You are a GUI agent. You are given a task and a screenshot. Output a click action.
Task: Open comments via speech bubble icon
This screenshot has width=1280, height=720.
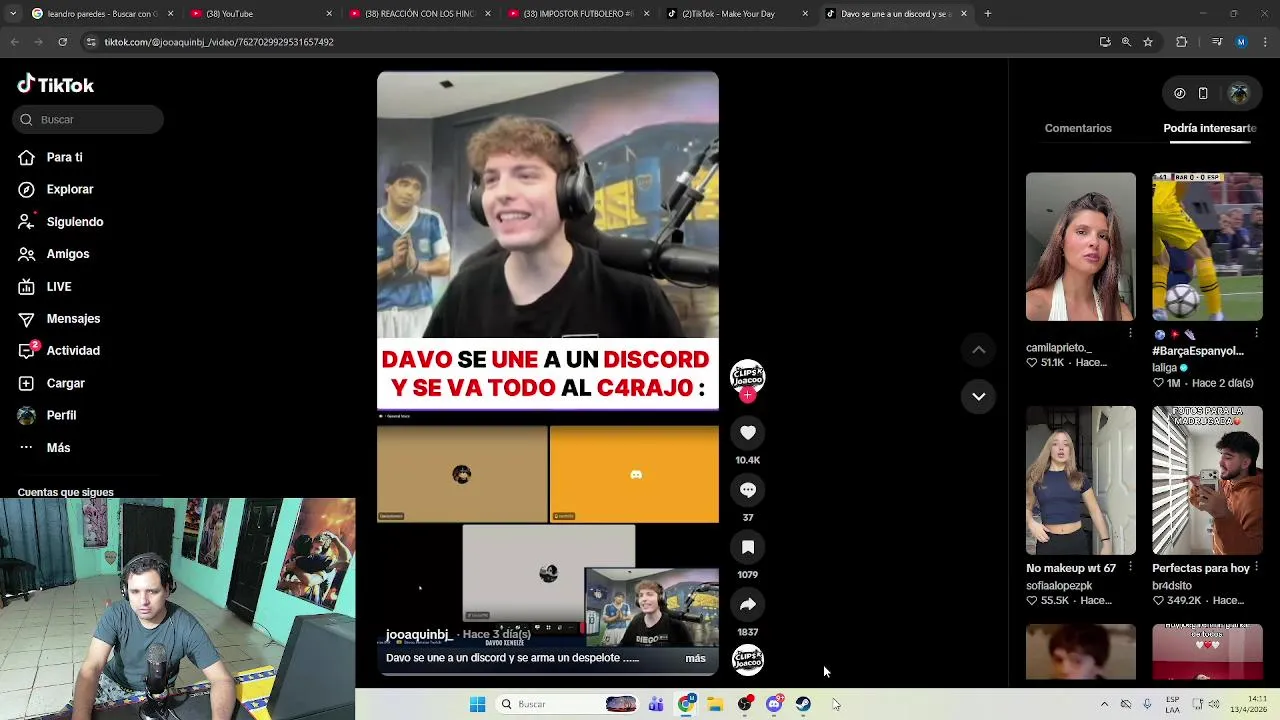click(x=748, y=490)
